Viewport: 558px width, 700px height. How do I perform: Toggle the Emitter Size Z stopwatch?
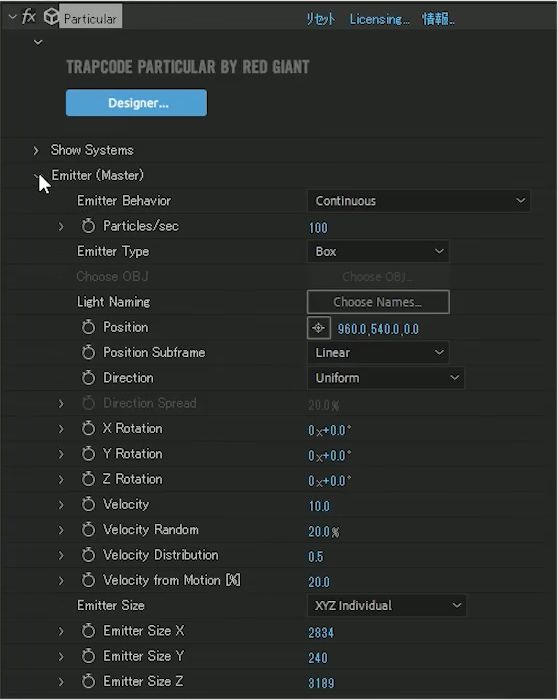(x=88, y=681)
